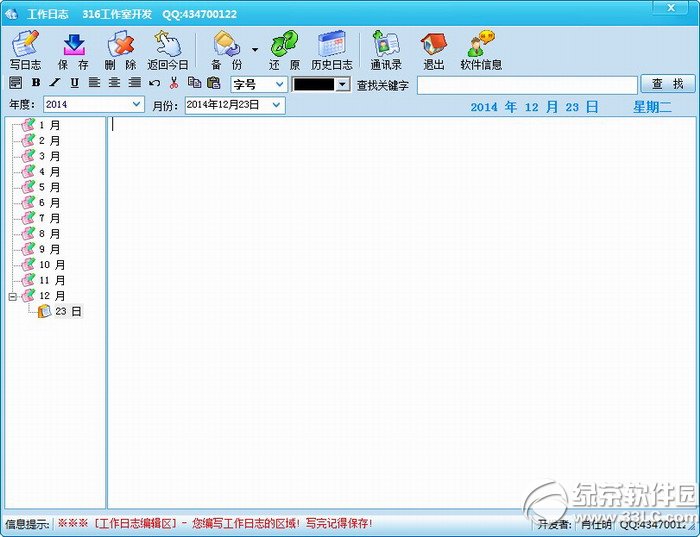
Task: Paste from clipboard
Action: click(214, 82)
